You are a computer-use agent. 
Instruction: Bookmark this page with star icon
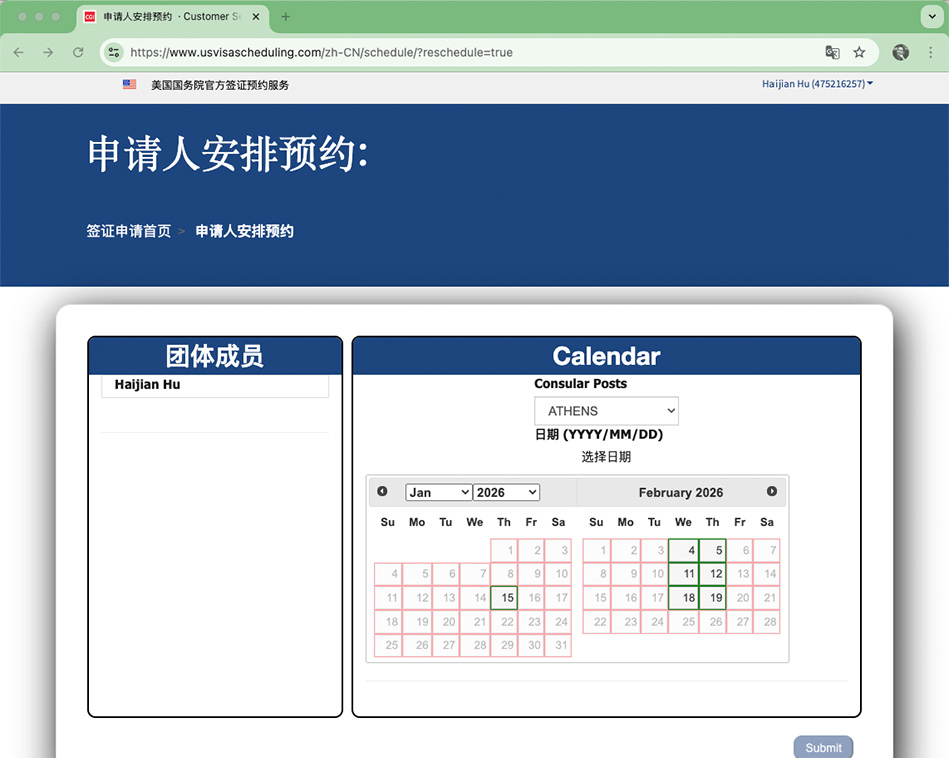859,52
